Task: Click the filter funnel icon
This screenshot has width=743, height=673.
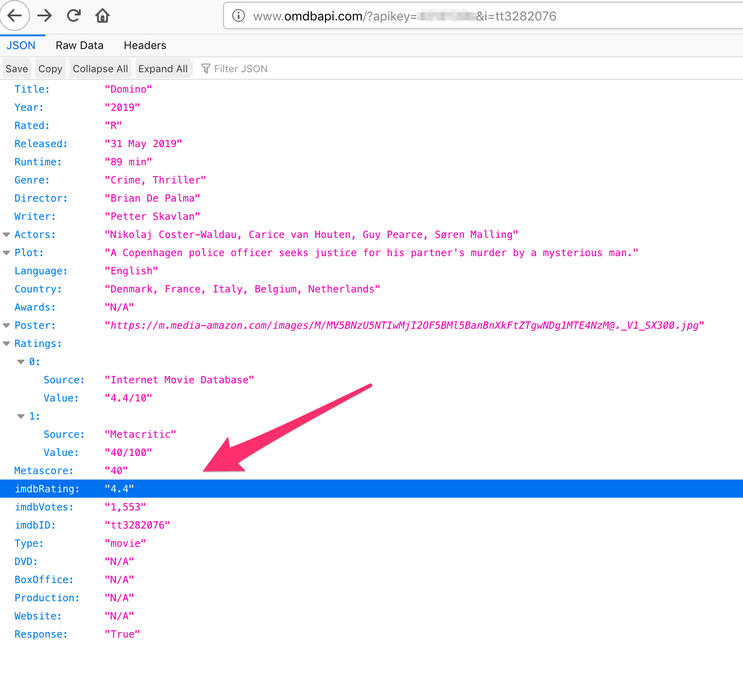Action: click(206, 69)
